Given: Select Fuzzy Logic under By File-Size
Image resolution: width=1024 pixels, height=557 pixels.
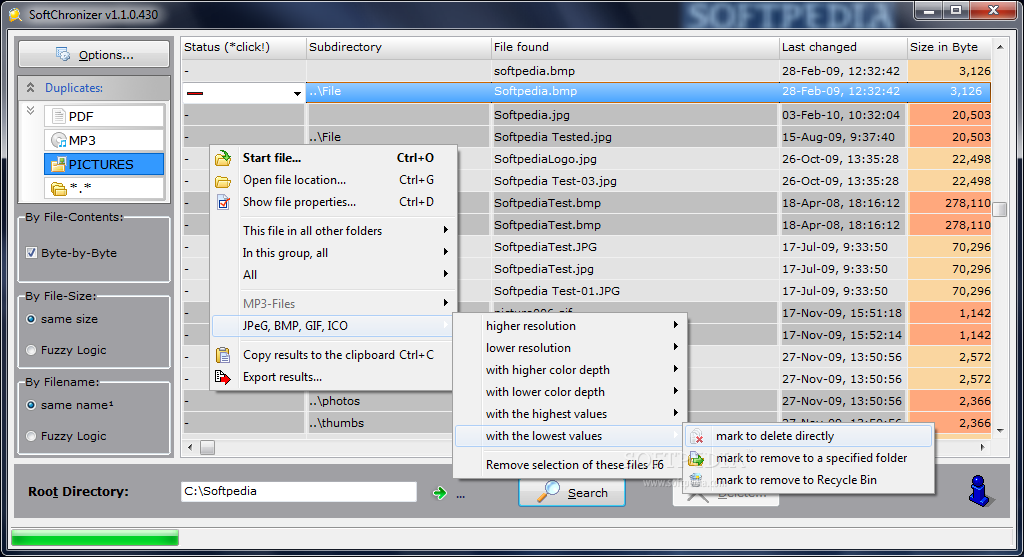Looking at the screenshot, I should (x=31, y=350).
